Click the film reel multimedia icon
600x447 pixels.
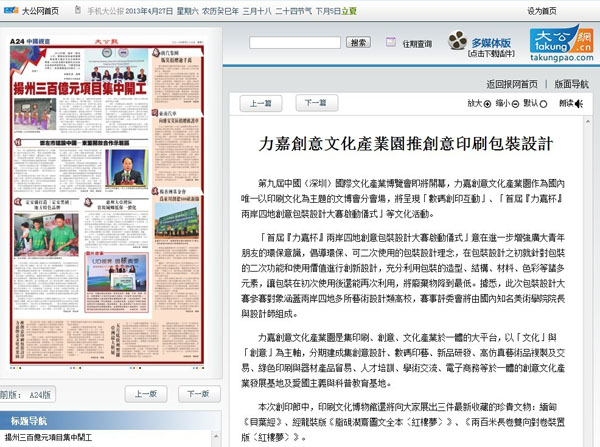457,41
